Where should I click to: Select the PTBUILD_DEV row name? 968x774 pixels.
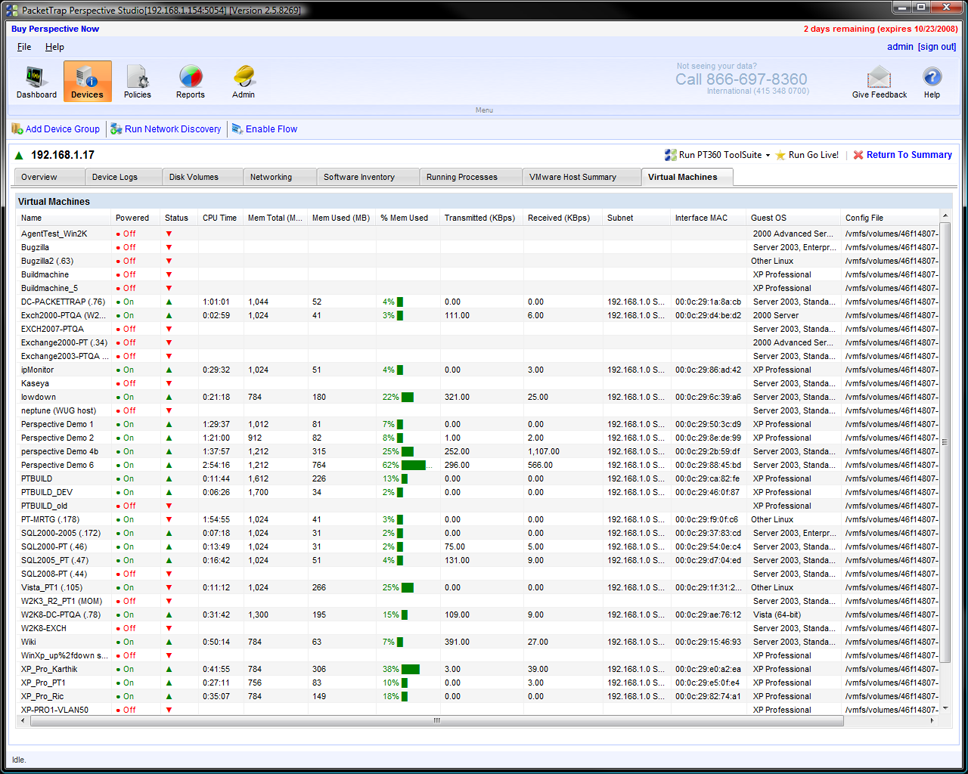[x=47, y=493]
